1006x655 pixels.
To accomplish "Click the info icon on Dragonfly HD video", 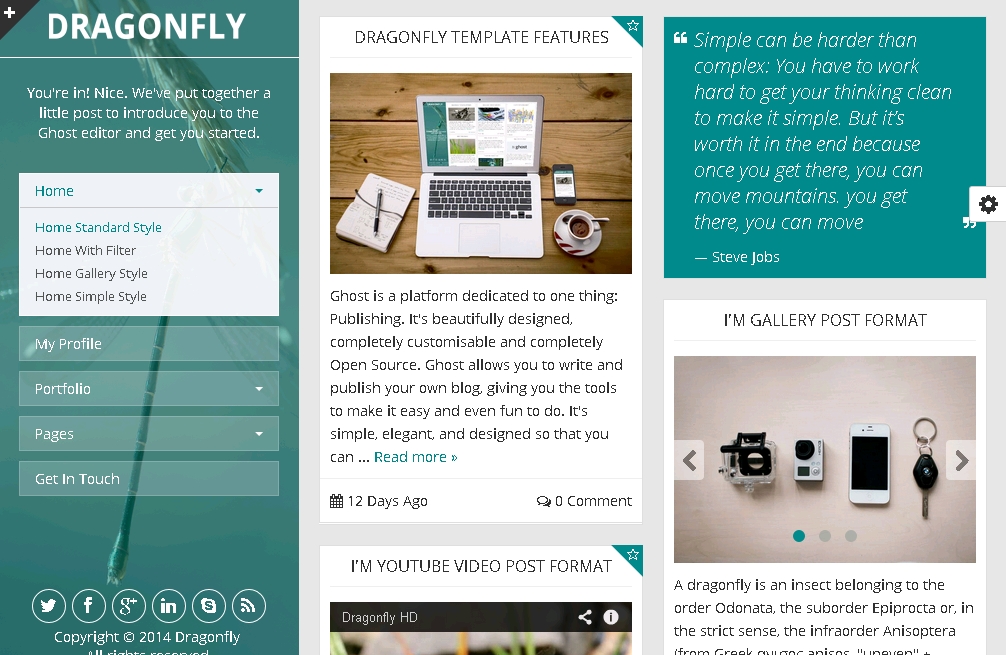I will tap(611, 617).
